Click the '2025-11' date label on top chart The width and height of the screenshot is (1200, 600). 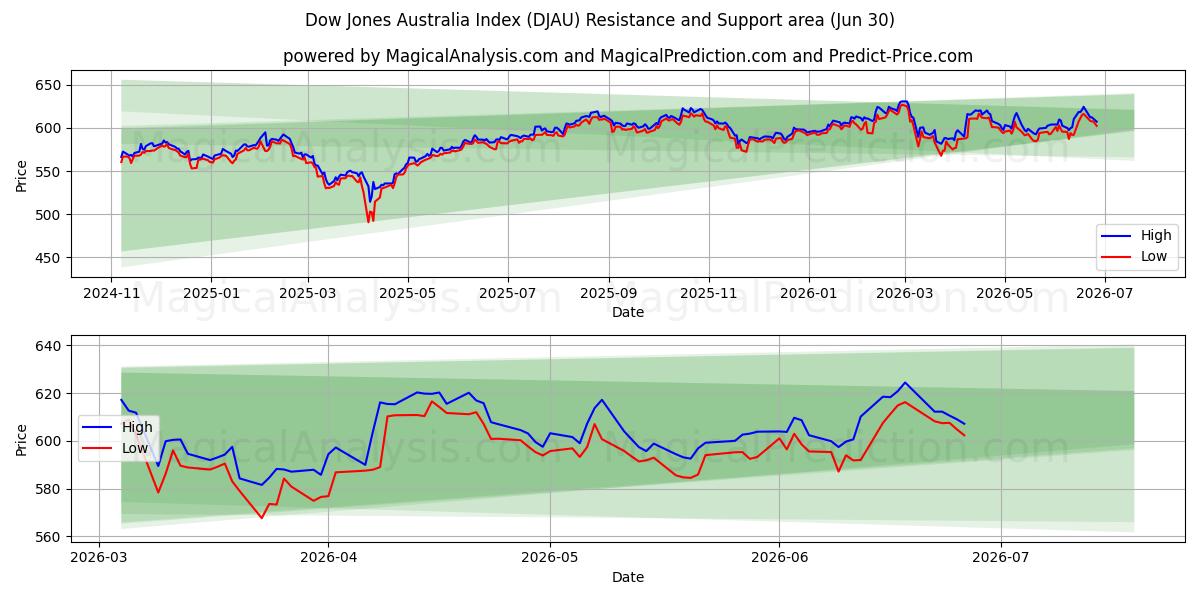(x=709, y=294)
